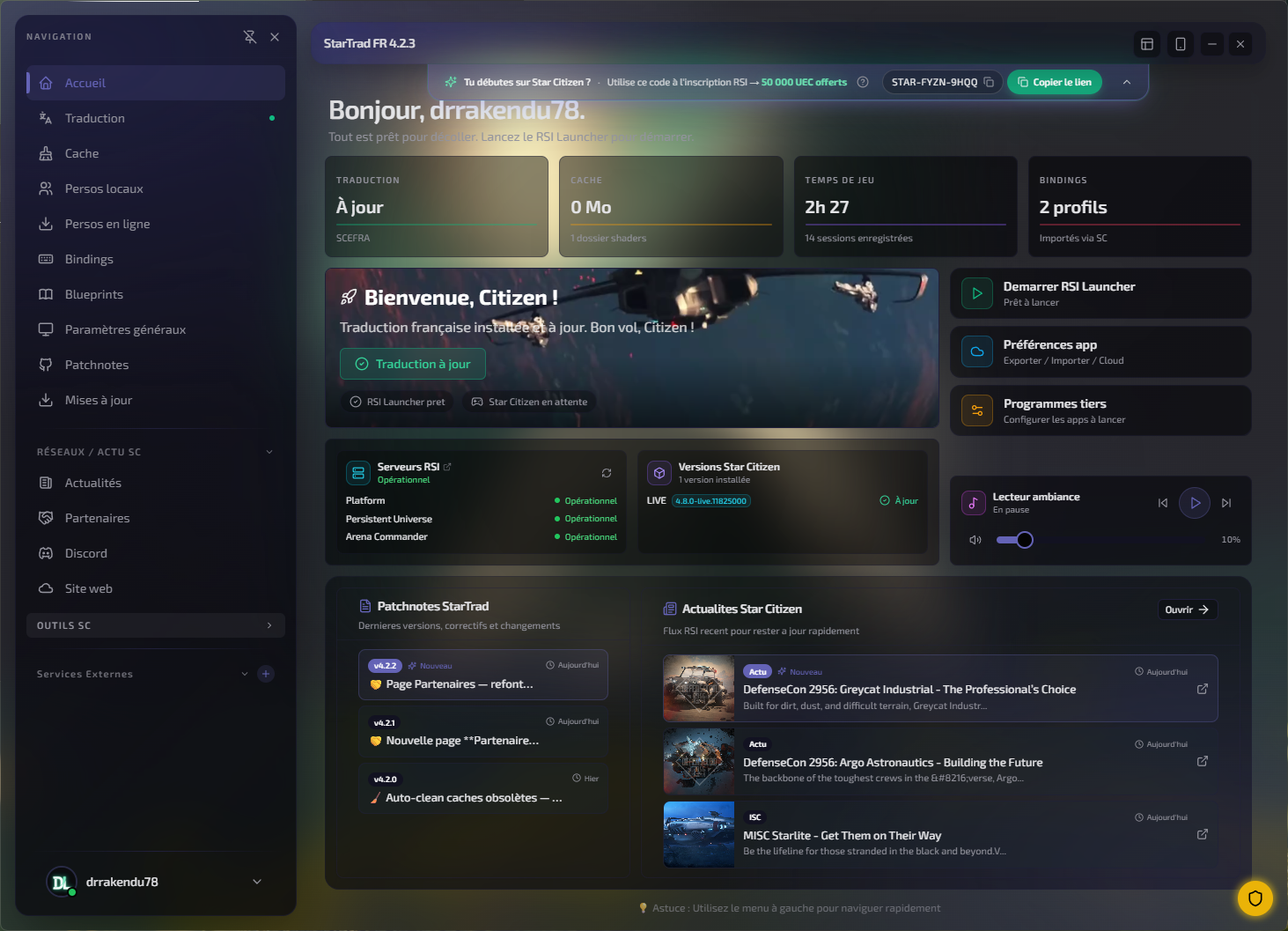Click the yellow shield floating button
The image size is (1288, 931).
click(1255, 898)
